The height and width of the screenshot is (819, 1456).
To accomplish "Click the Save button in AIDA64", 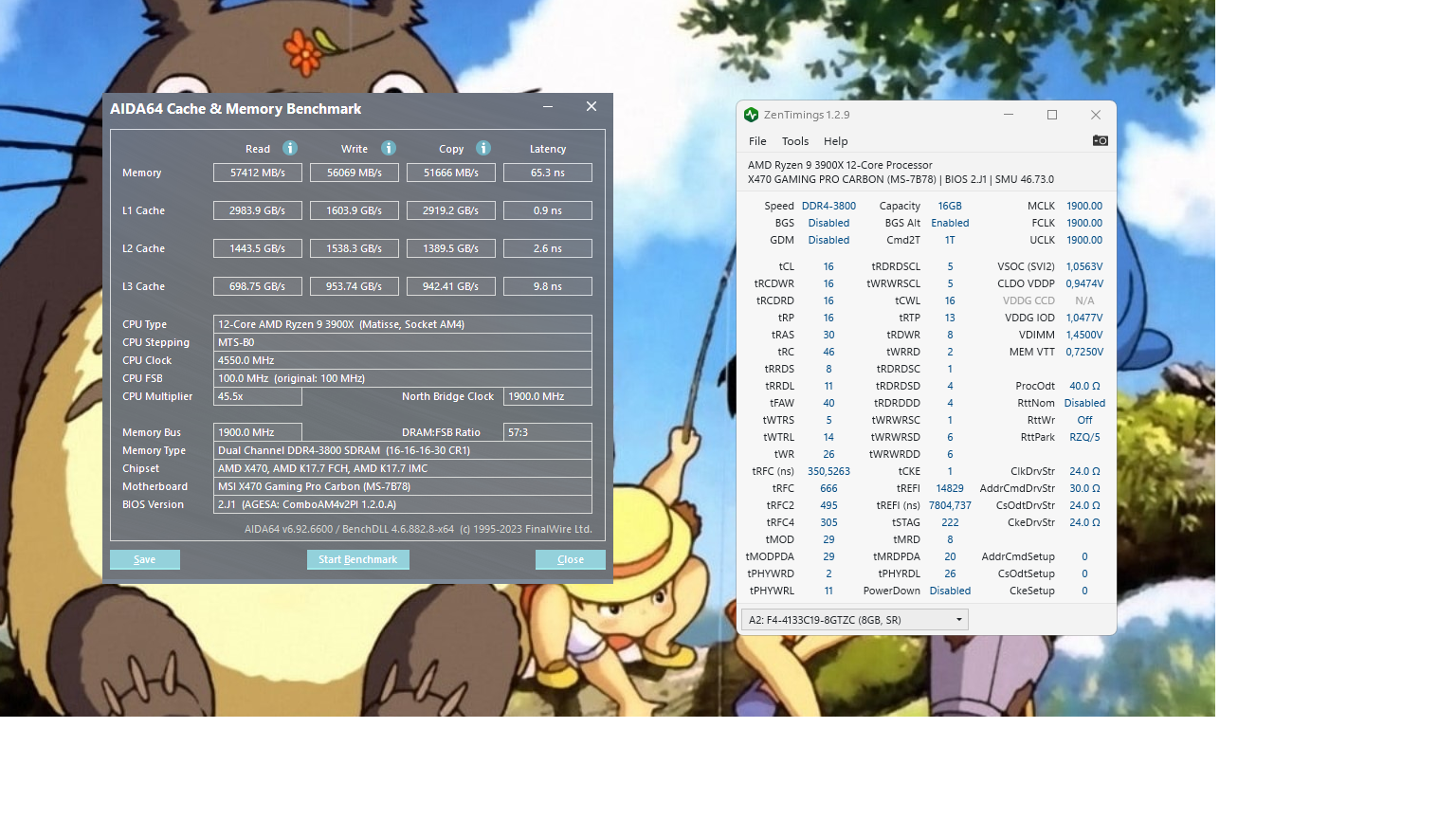I will (x=145, y=559).
